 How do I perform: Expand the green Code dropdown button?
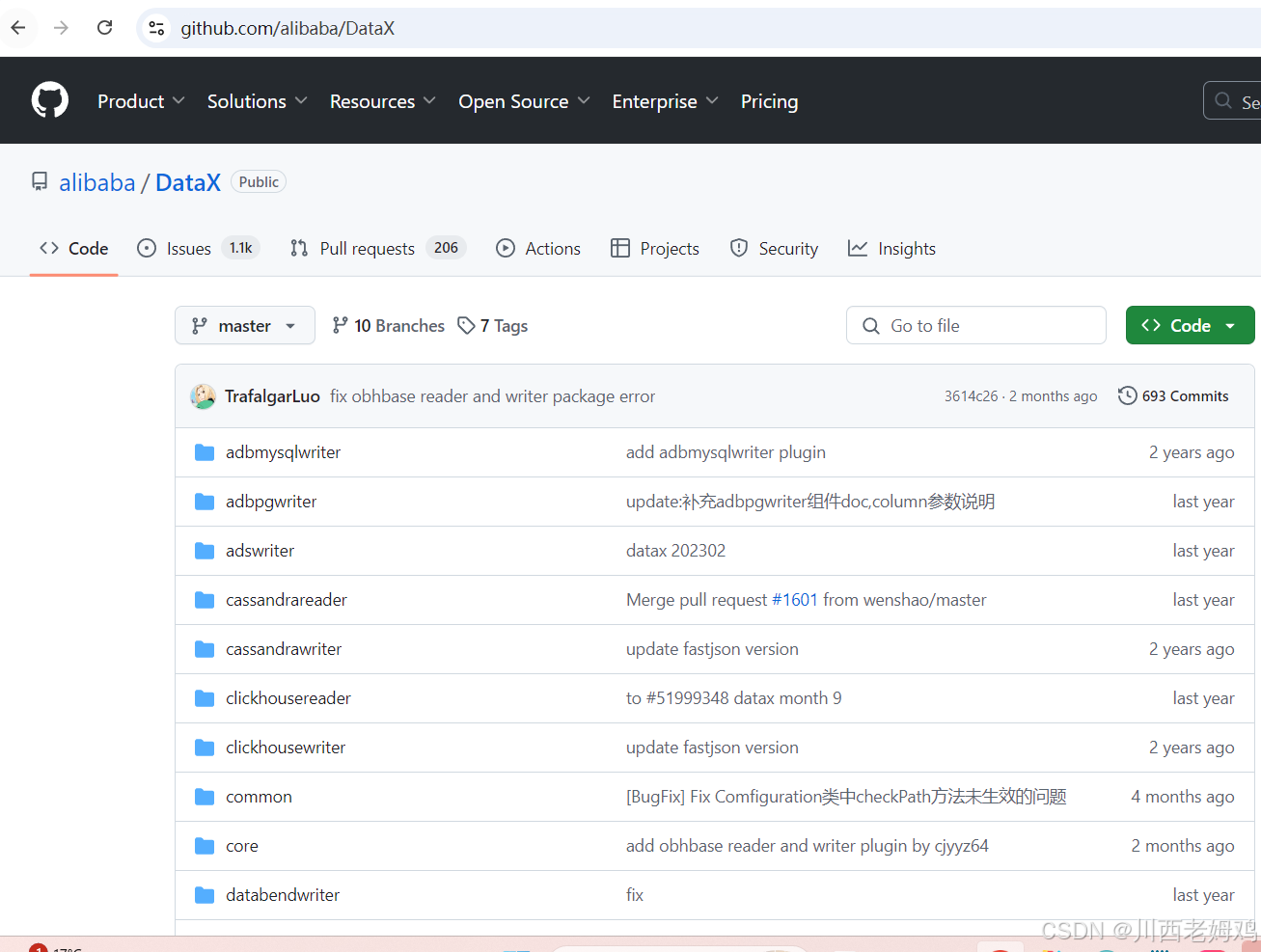coord(1190,325)
